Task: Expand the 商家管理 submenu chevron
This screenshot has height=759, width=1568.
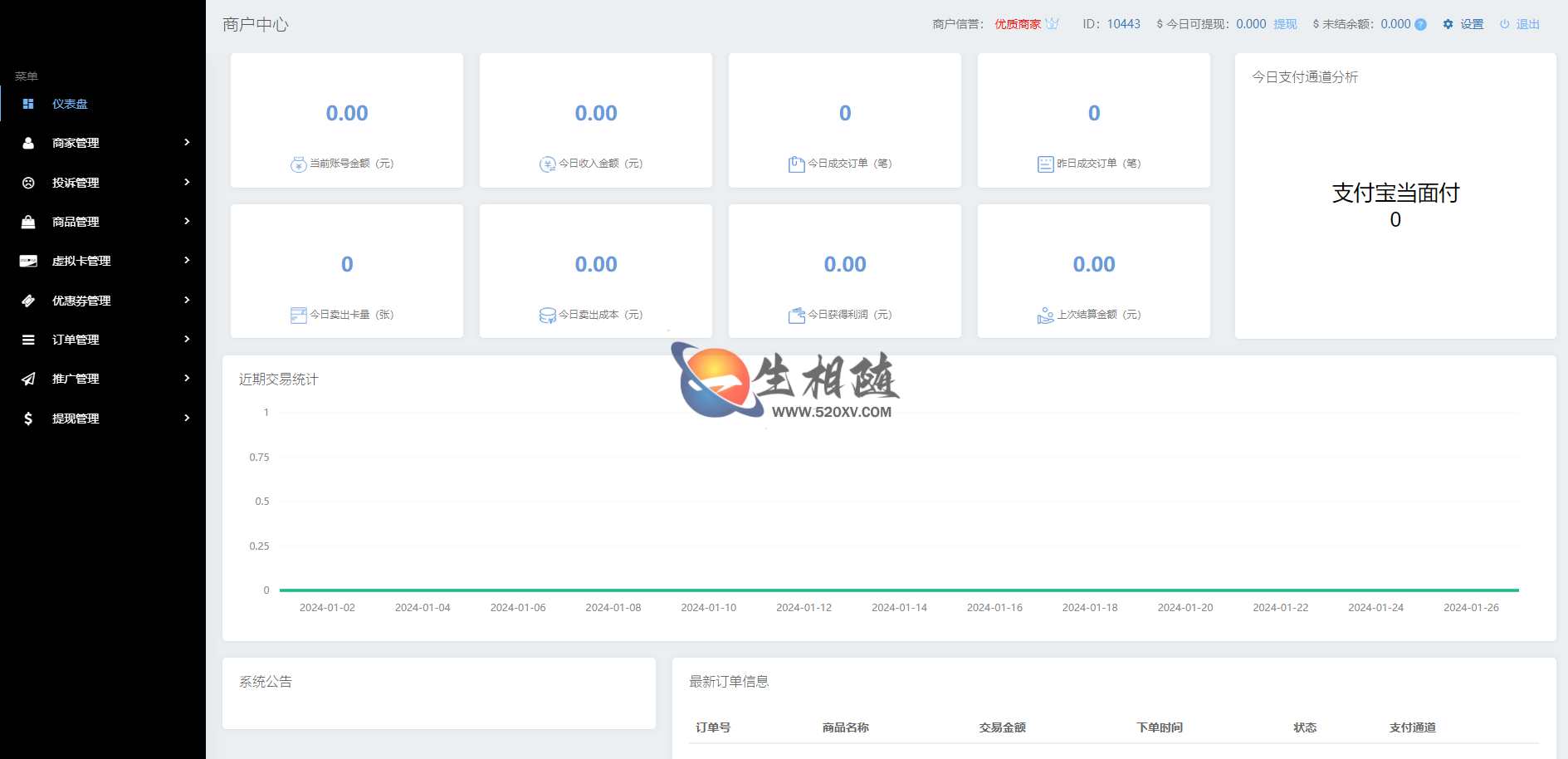Action: (x=187, y=143)
